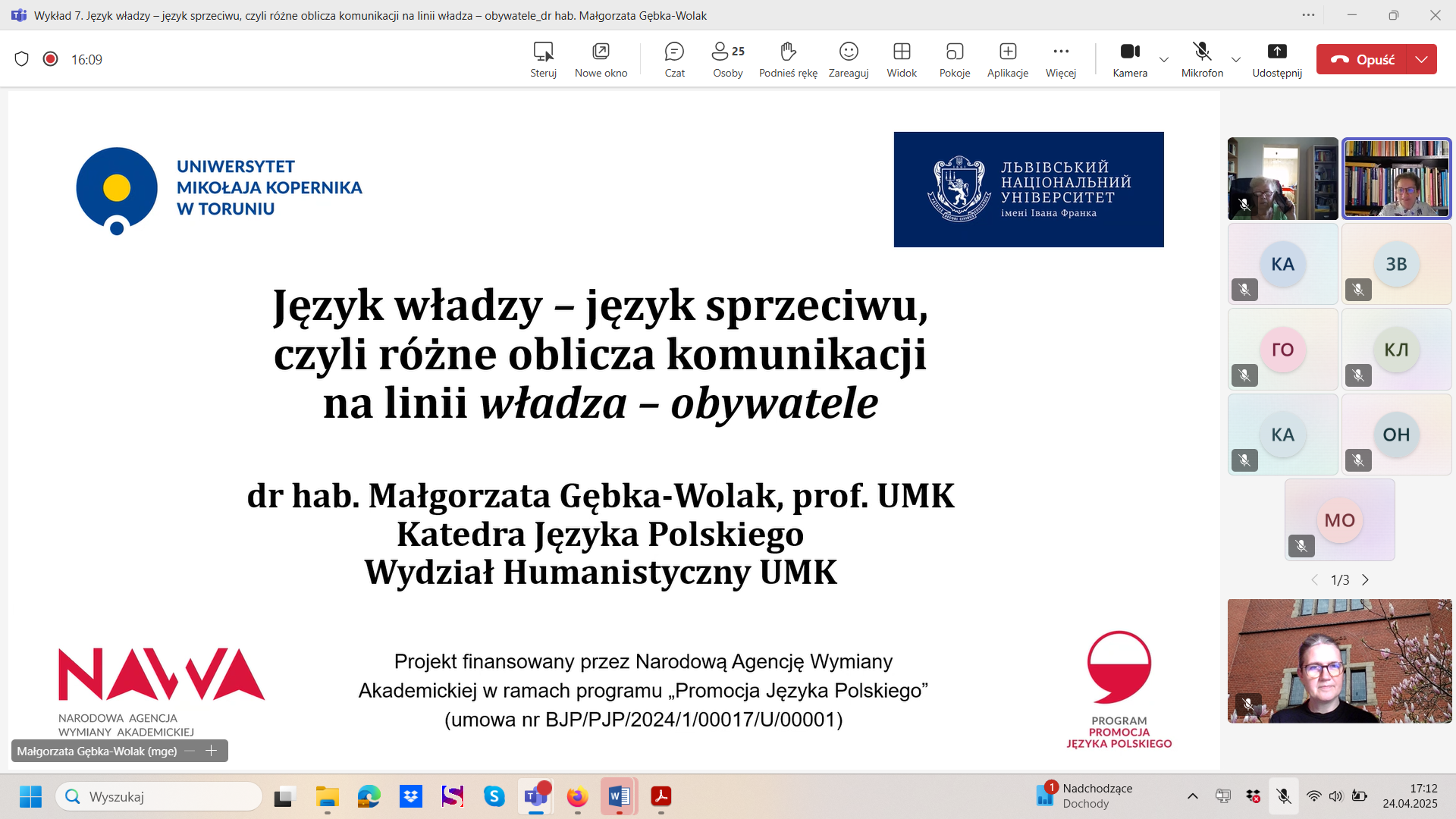Image resolution: width=1456 pixels, height=819 pixels.
Task: Unmute the Mikrofon
Action: (1201, 59)
